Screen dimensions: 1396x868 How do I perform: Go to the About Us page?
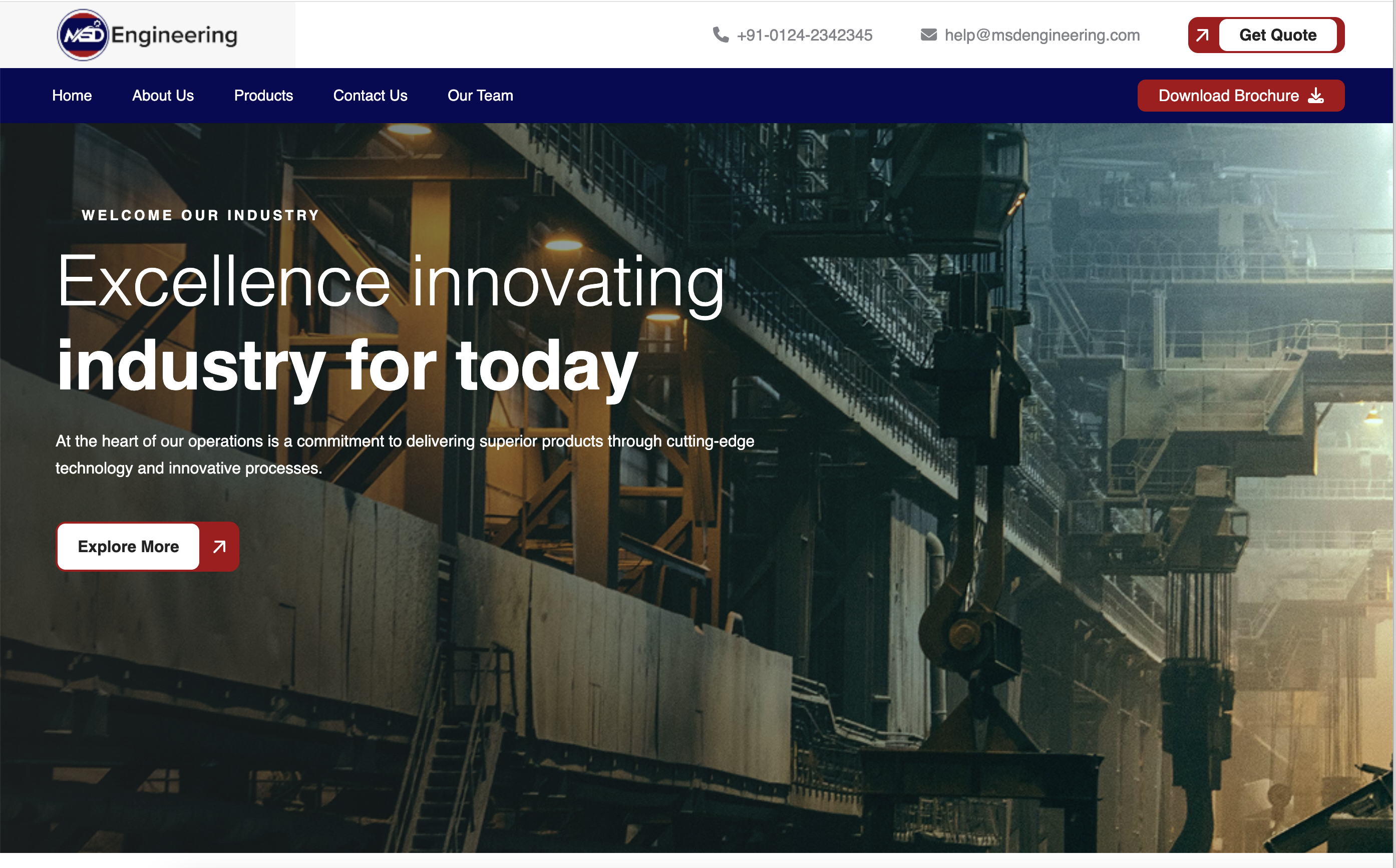coord(163,95)
